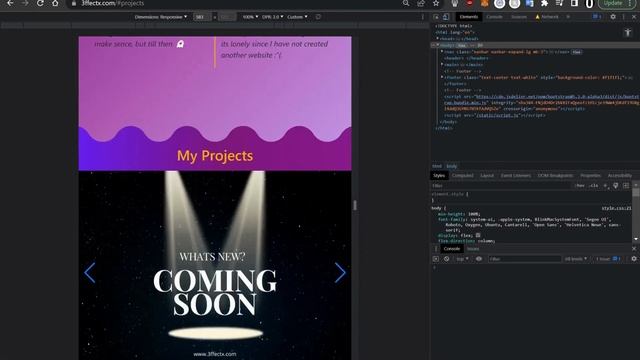Open DevTools customize three-dot menu
Viewport: 640px width, 360px height.
(x=623, y=17)
